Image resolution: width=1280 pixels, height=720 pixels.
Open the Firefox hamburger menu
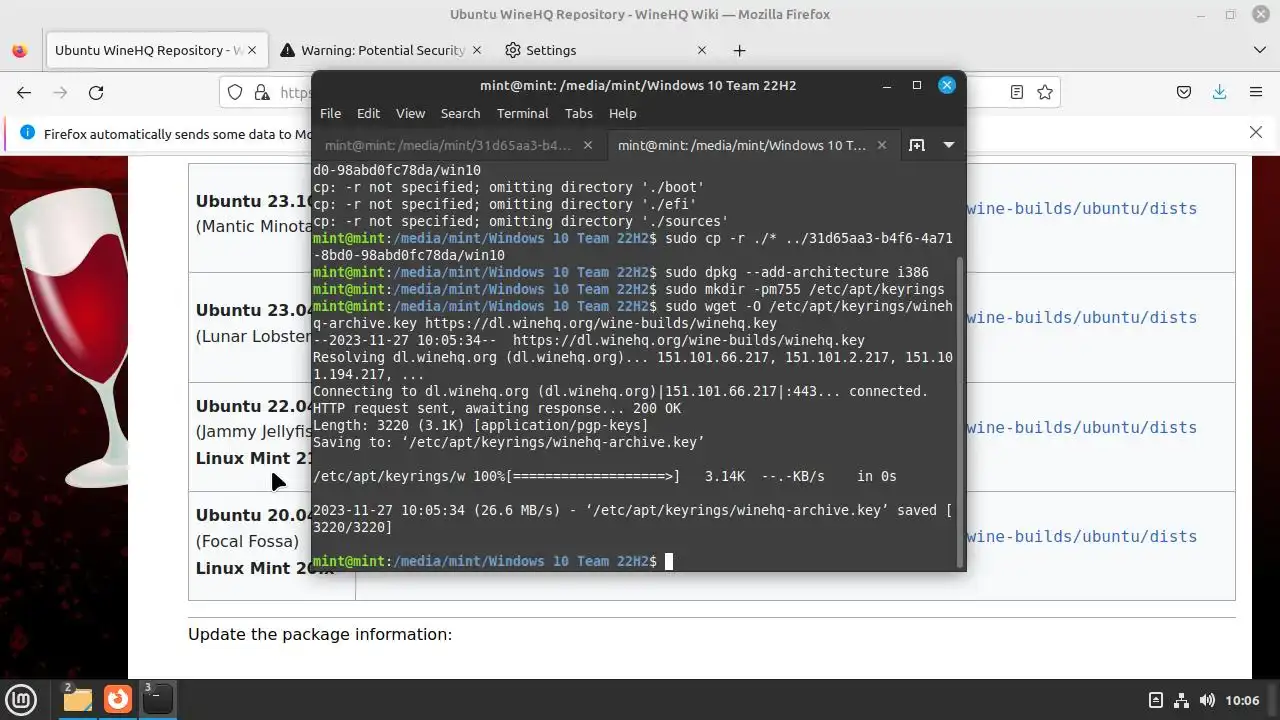pyautogui.click(x=1256, y=92)
